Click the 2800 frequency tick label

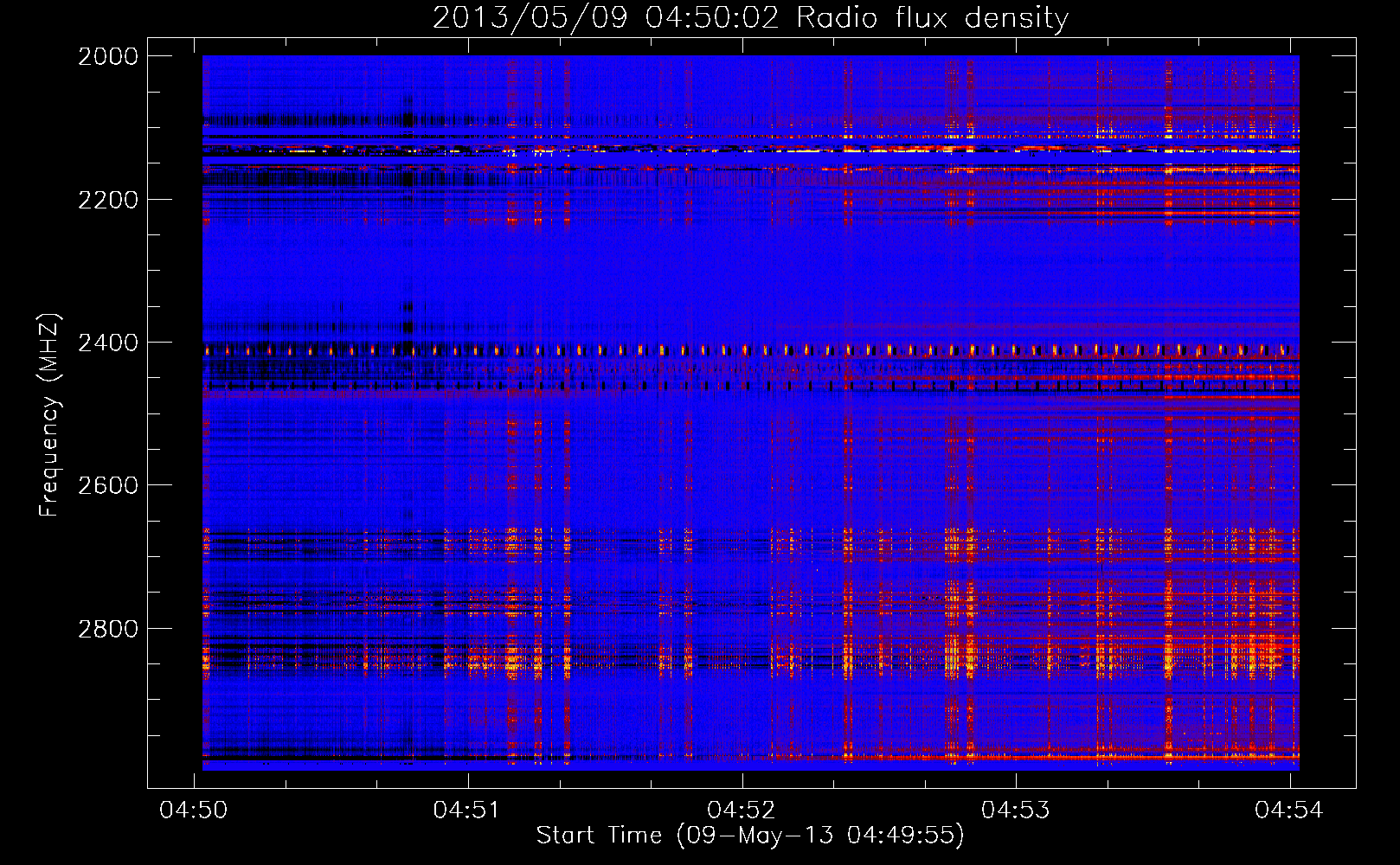pyautogui.click(x=108, y=628)
